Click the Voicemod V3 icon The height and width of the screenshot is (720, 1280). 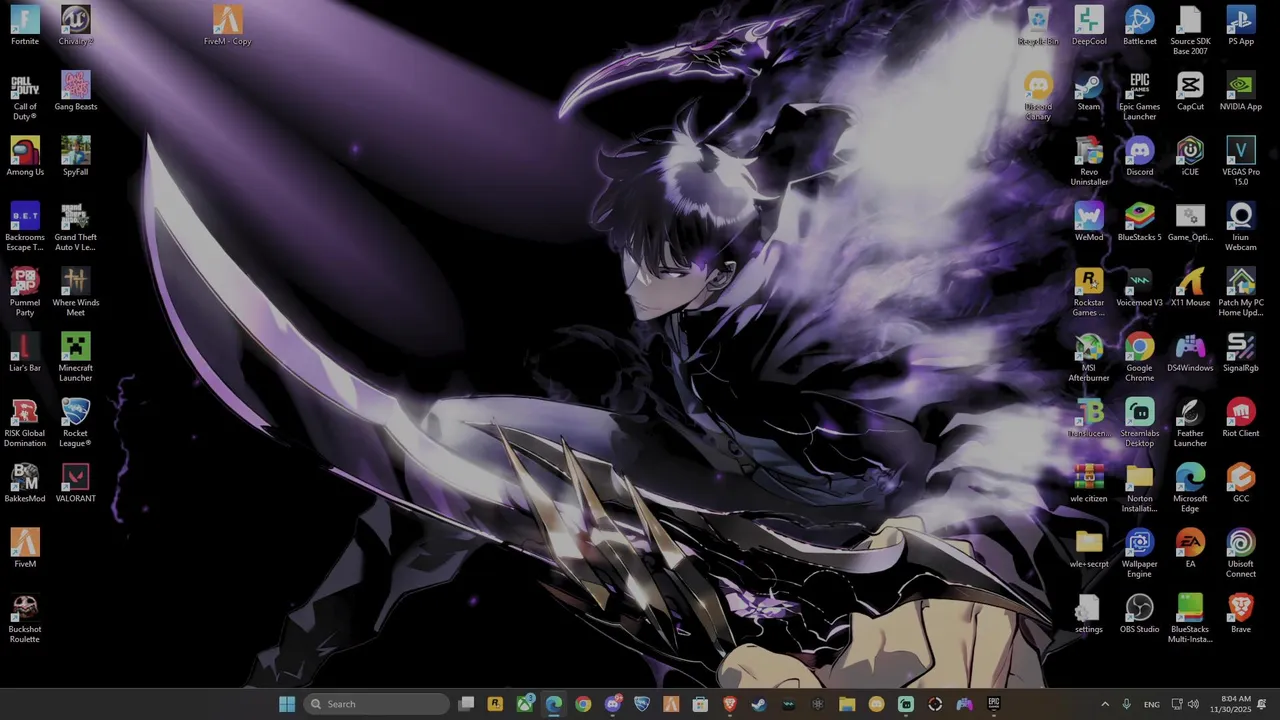(1140, 288)
